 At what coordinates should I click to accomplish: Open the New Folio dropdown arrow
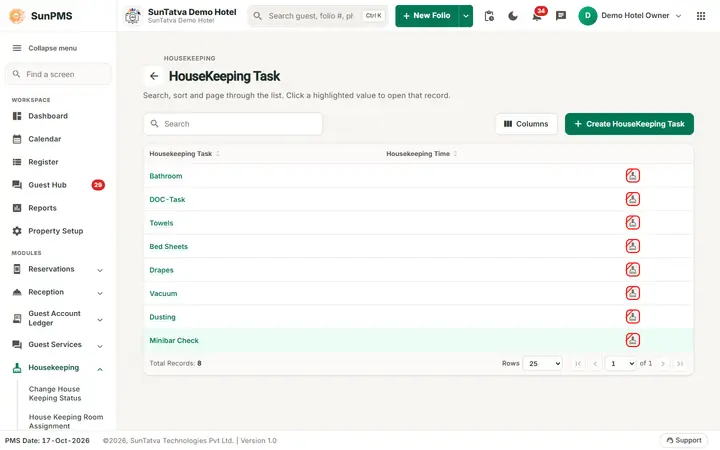click(x=466, y=16)
